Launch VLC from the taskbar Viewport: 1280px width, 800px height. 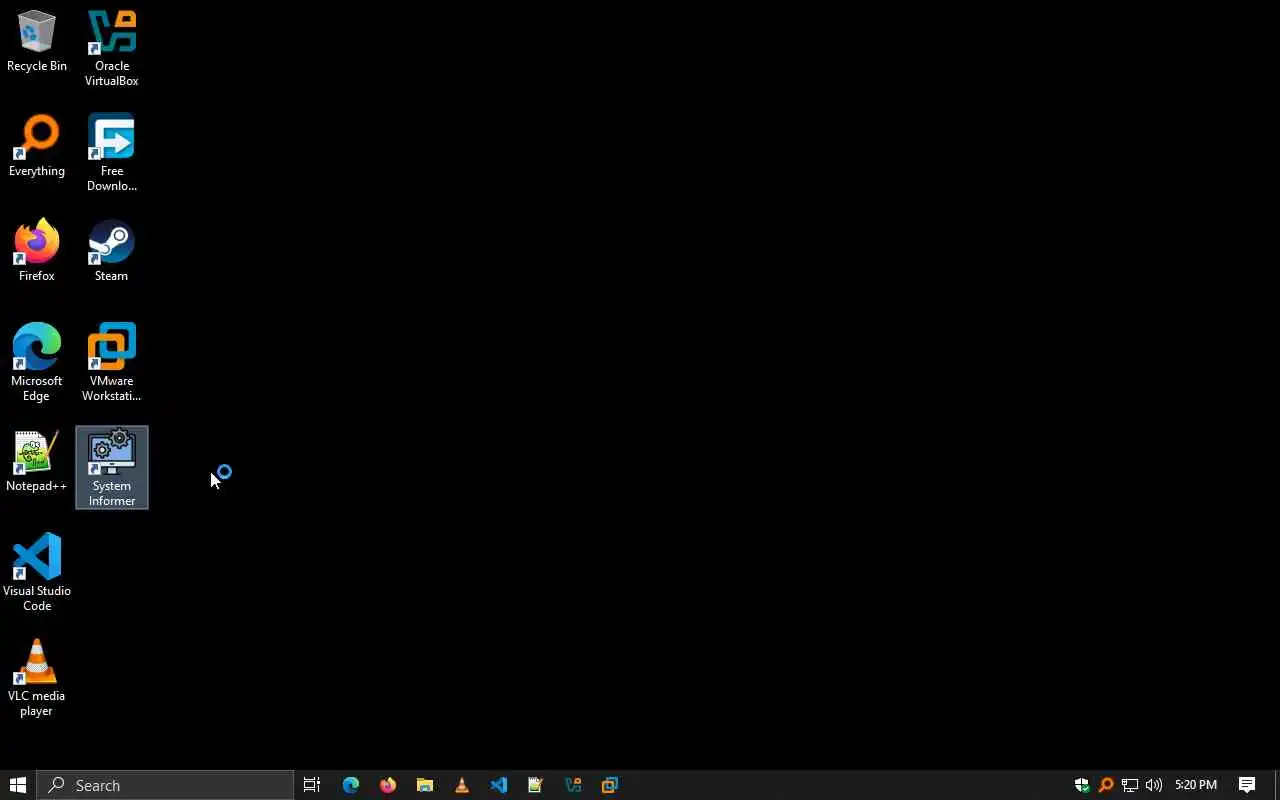click(462, 785)
